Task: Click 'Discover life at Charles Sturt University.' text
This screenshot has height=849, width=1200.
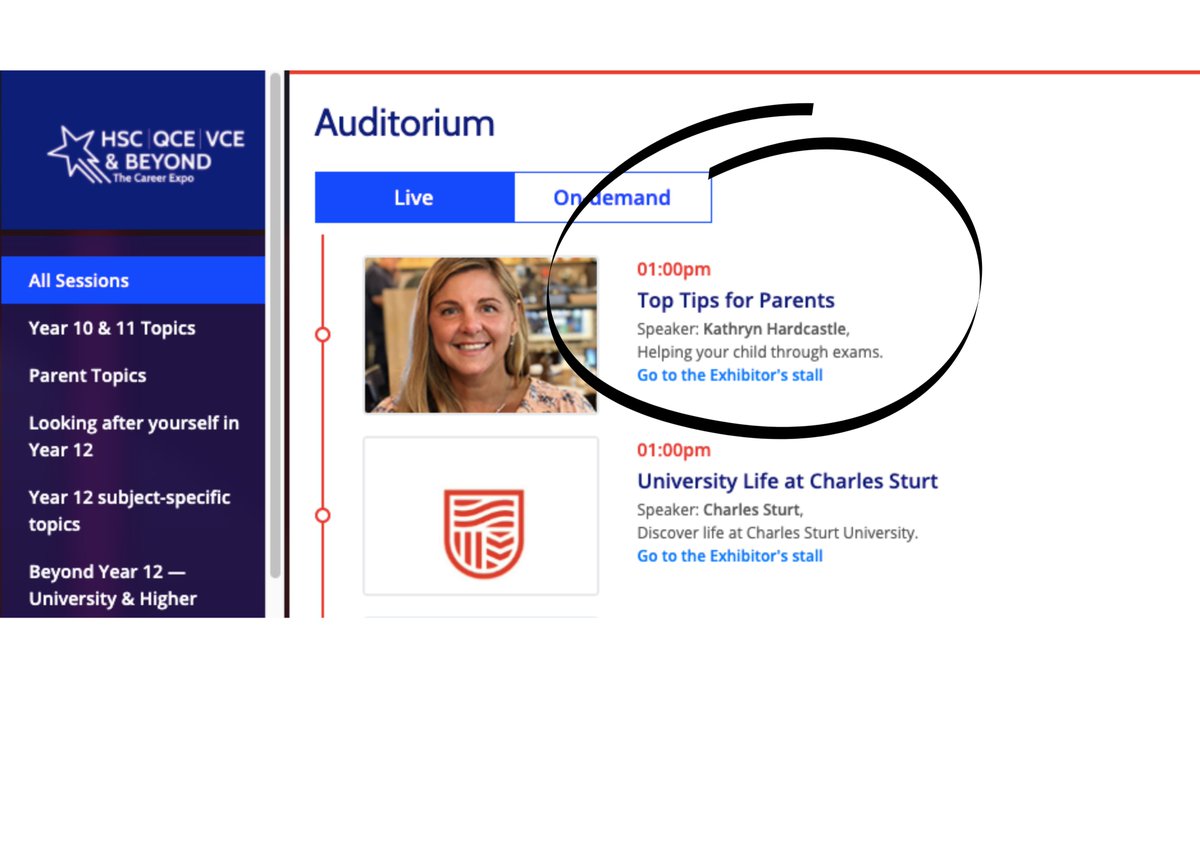Action: point(777,533)
